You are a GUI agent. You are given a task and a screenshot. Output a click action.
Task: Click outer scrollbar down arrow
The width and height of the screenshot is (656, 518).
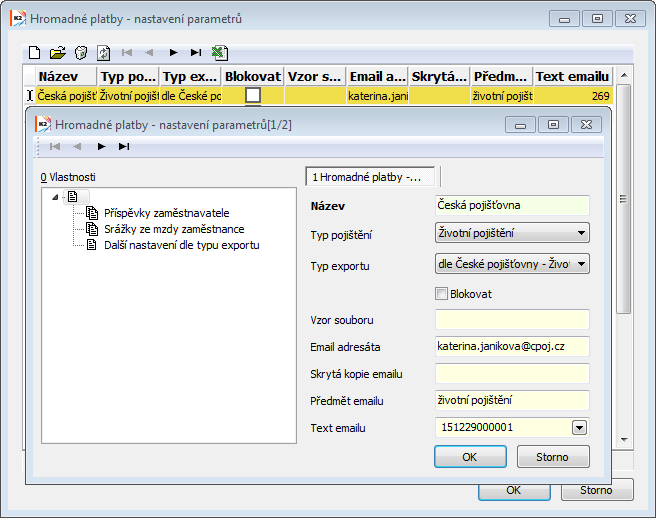pyautogui.click(x=624, y=440)
